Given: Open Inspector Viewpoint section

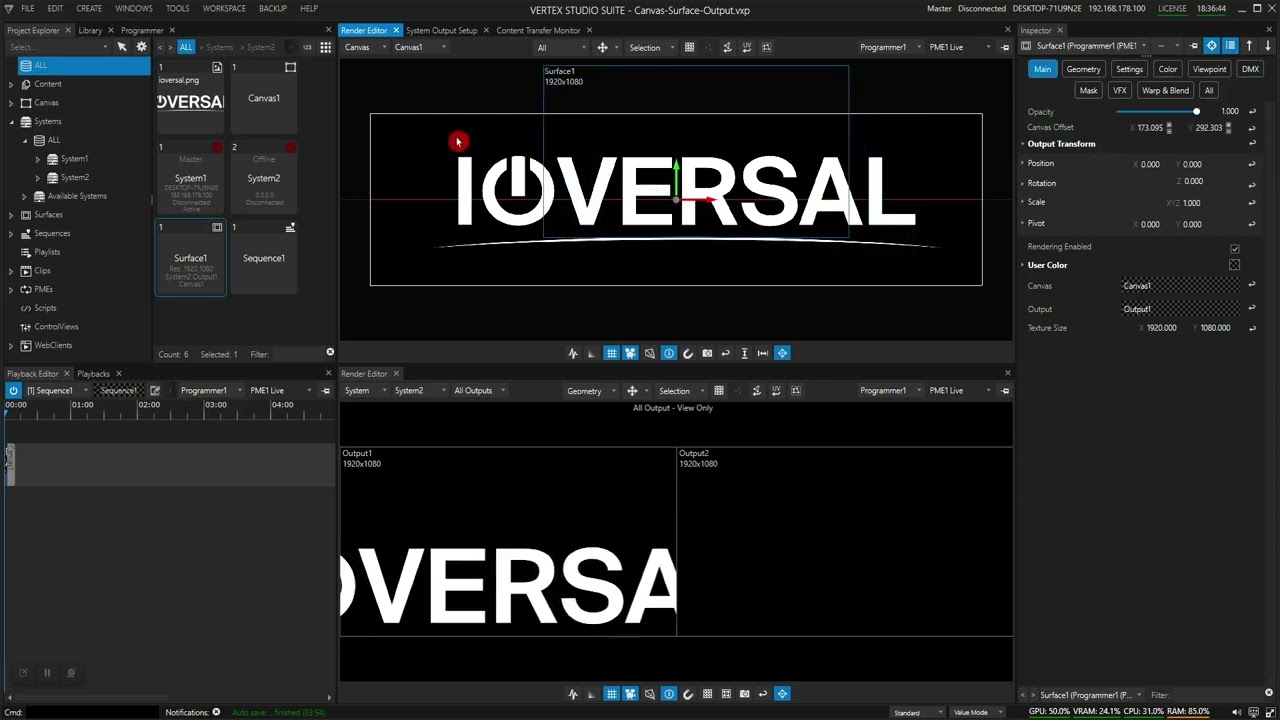Looking at the screenshot, I should point(1209,69).
